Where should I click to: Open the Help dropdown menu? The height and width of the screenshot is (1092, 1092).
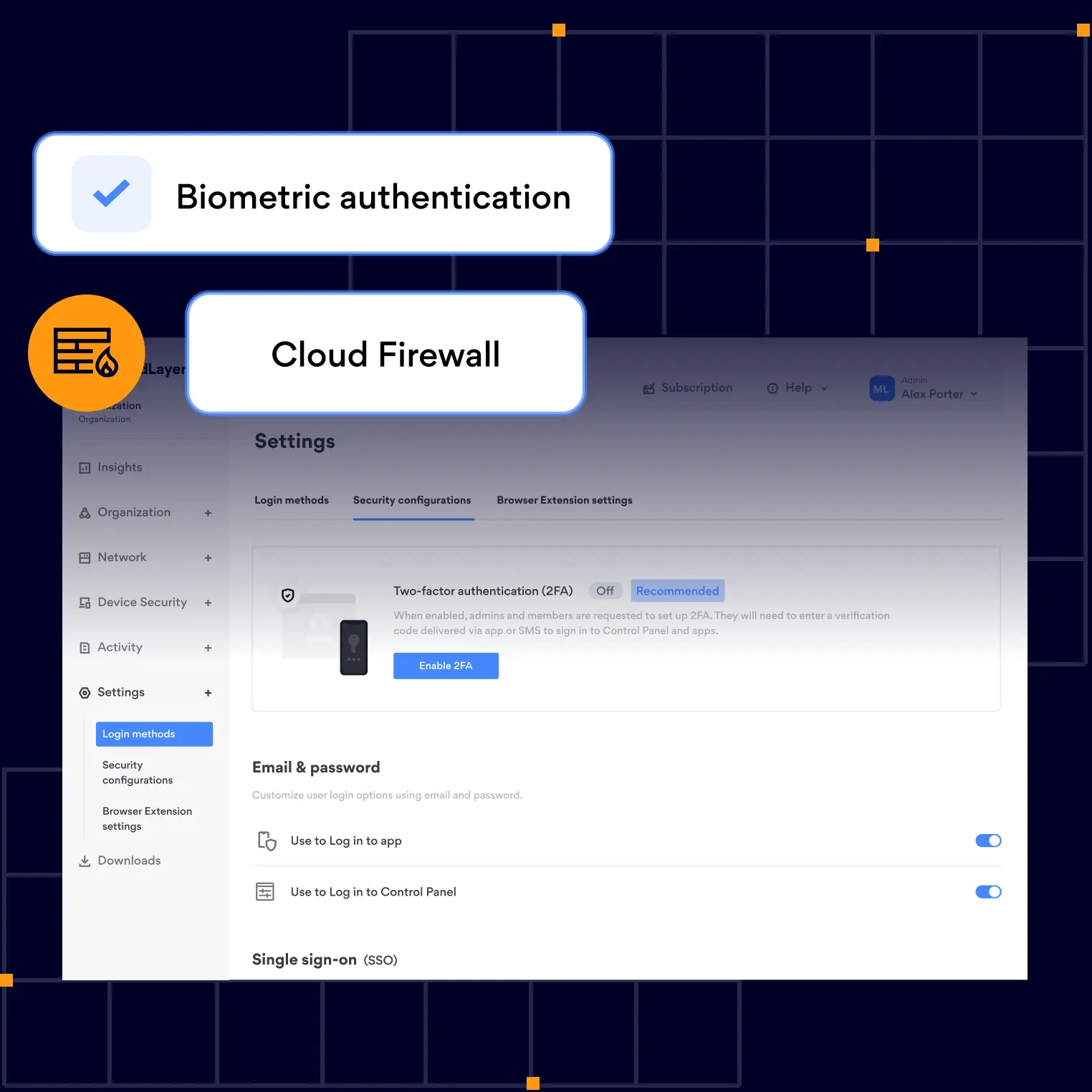[798, 388]
